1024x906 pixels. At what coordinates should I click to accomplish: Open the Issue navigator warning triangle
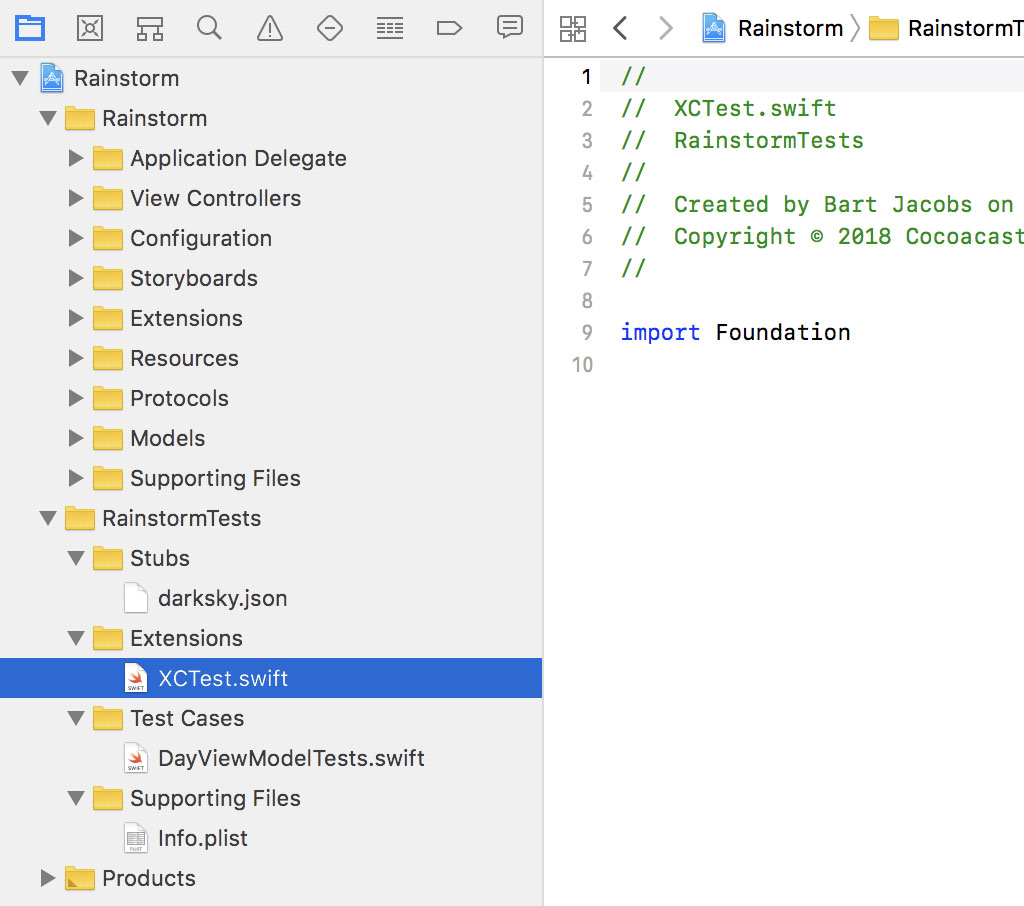(270, 28)
